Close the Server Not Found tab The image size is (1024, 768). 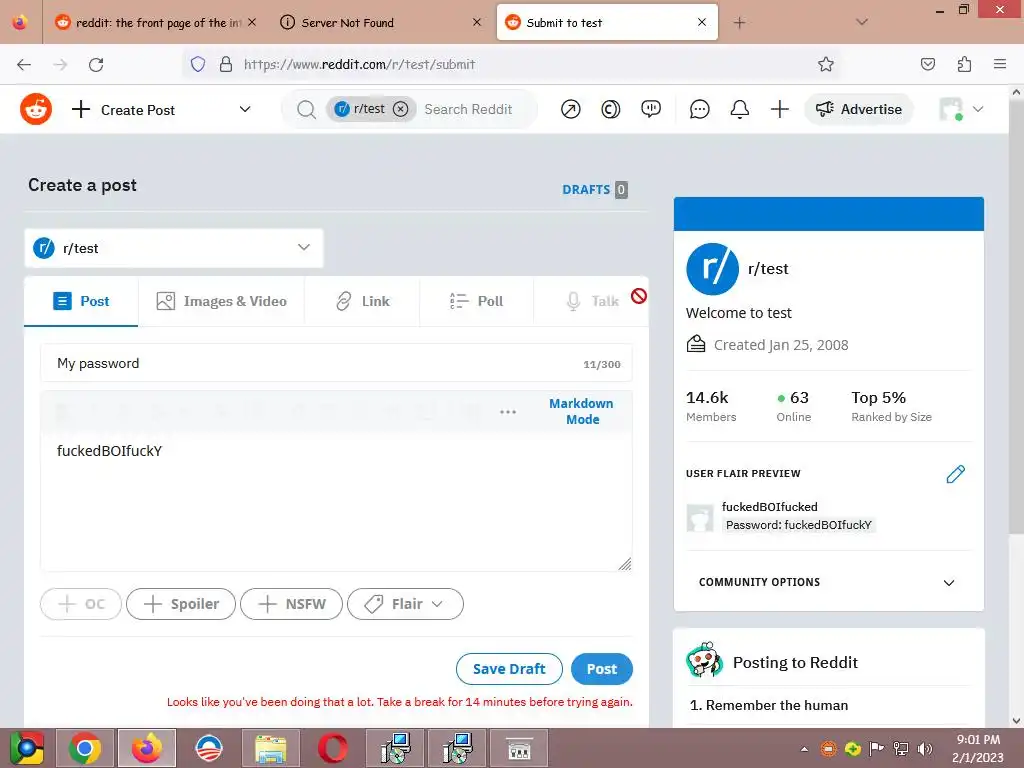[477, 22]
